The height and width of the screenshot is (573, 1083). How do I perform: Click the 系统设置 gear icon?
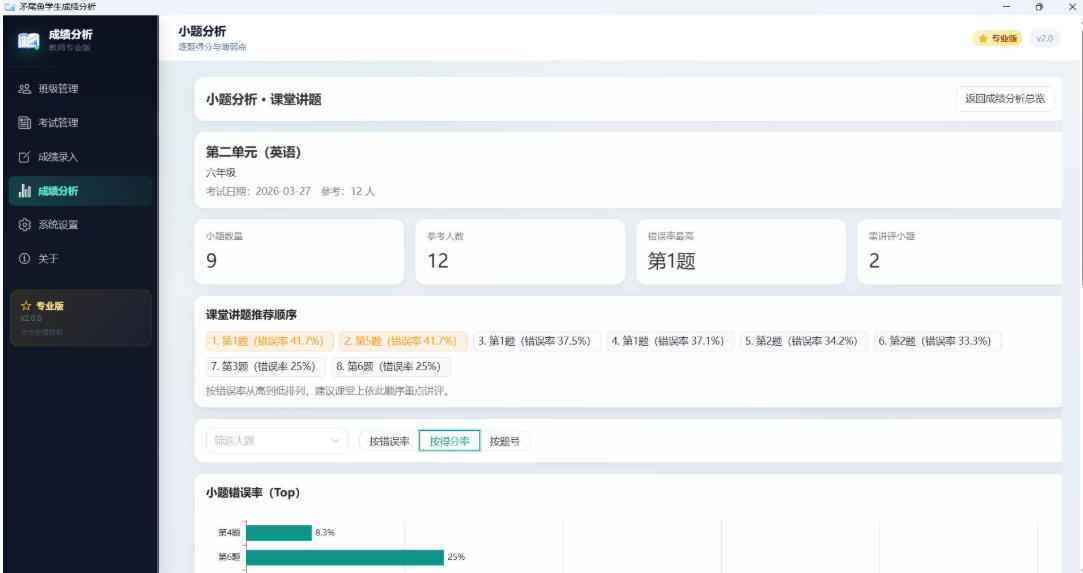tap(24, 224)
